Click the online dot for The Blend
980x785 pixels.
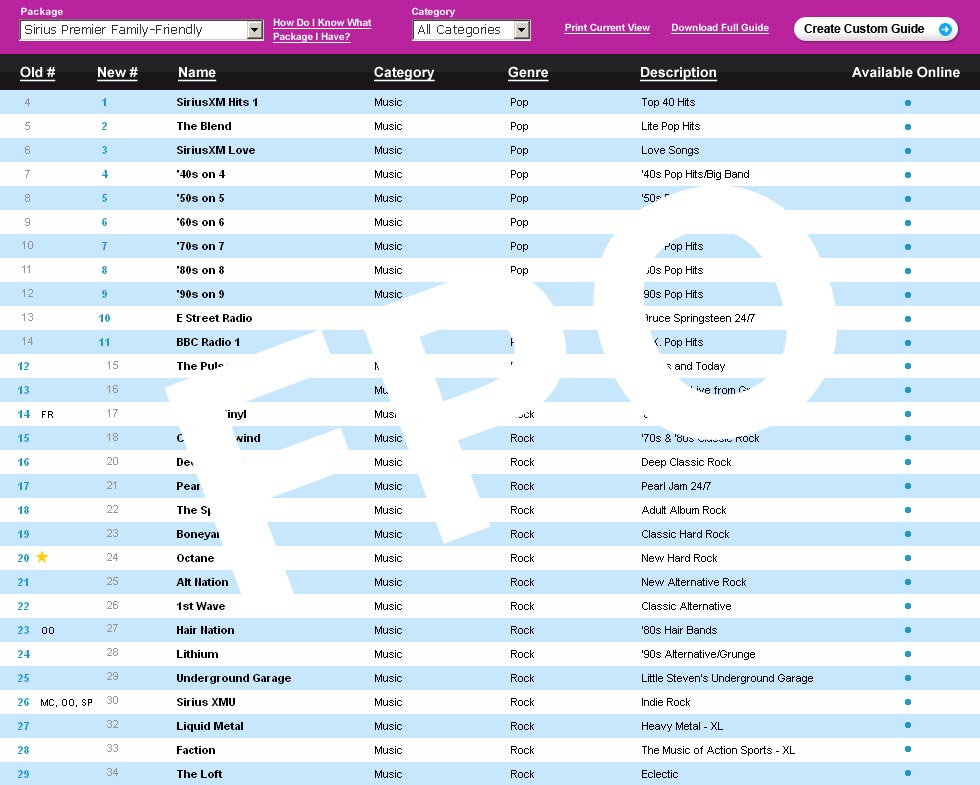[x=908, y=127]
